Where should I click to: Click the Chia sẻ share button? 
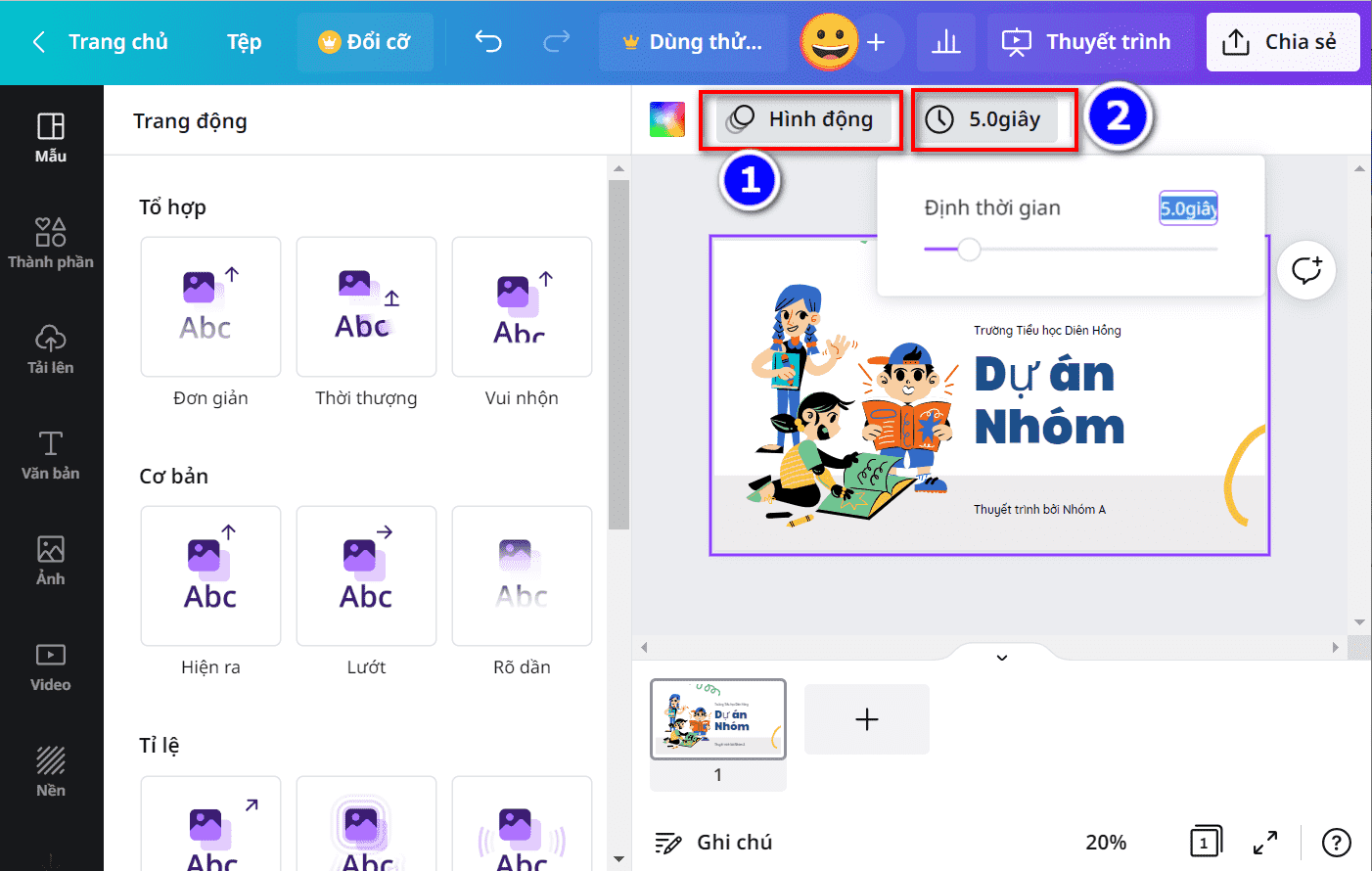pyautogui.click(x=1282, y=42)
